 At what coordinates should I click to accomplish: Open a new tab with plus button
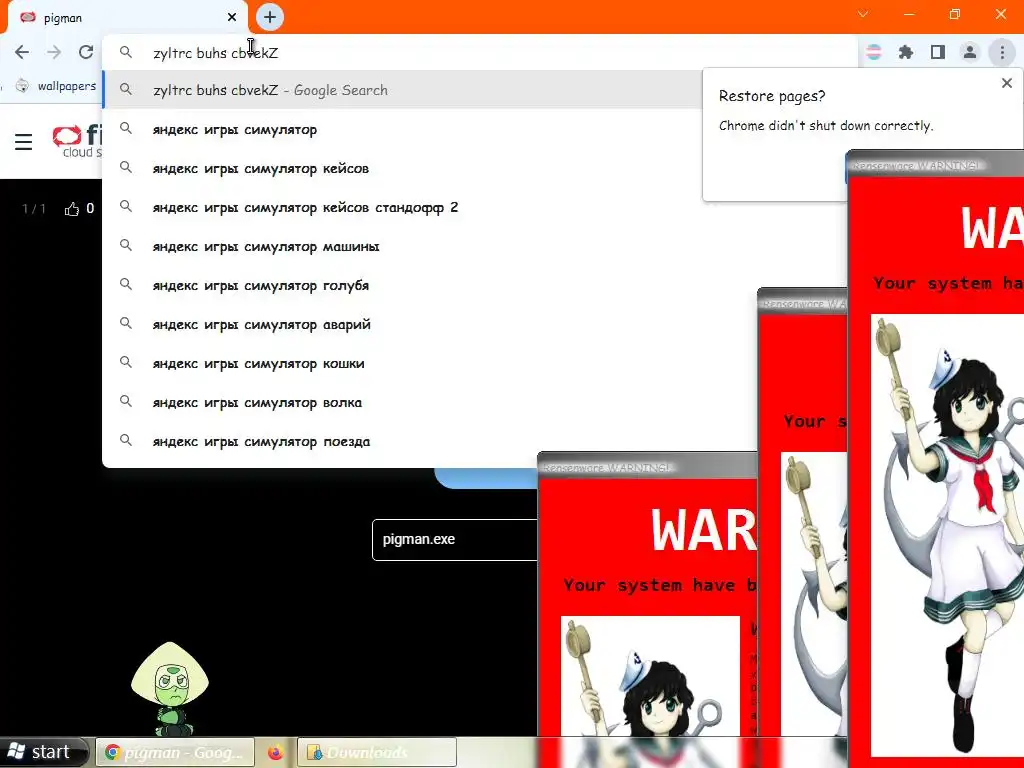point(270,17)
